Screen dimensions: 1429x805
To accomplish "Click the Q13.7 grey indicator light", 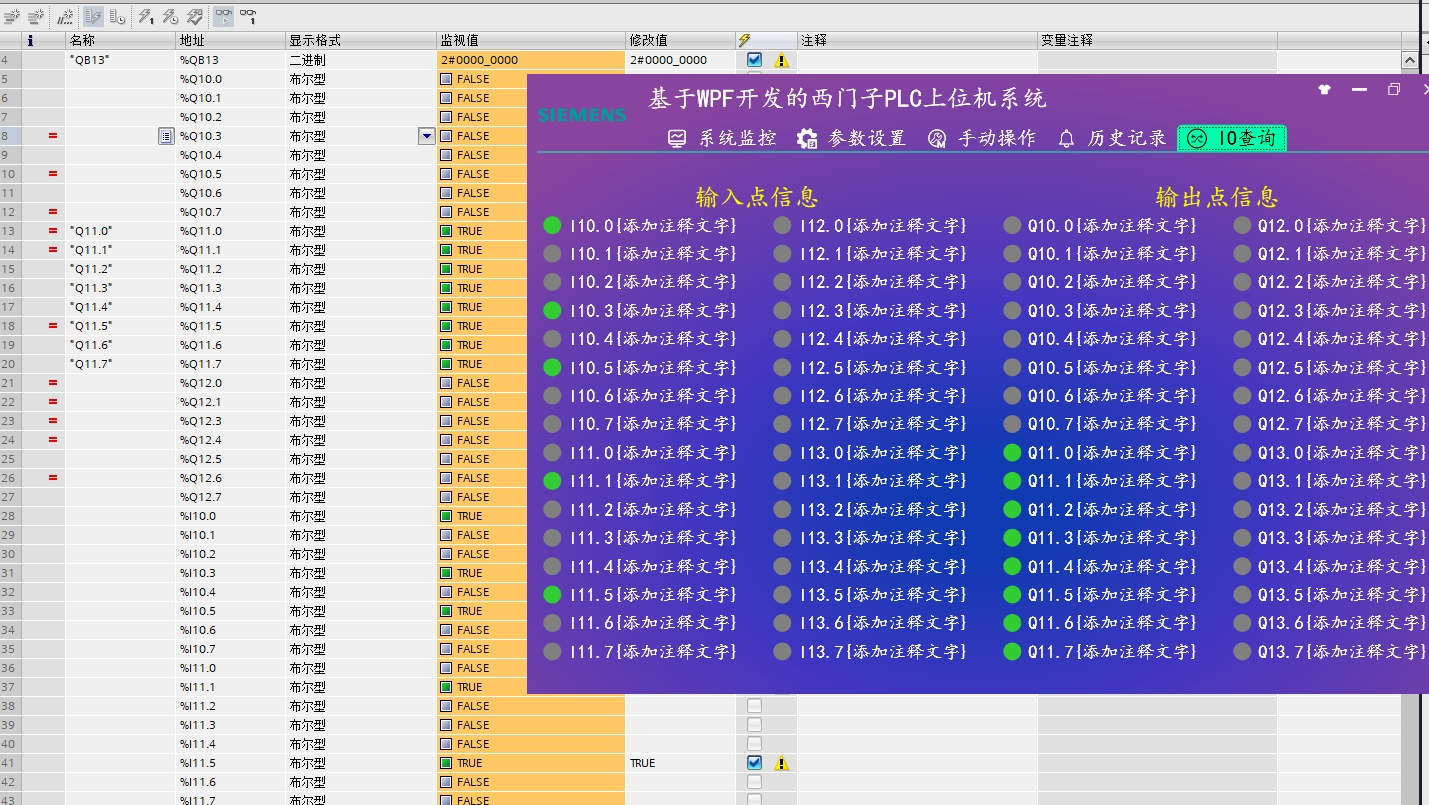I will 1242,652.
